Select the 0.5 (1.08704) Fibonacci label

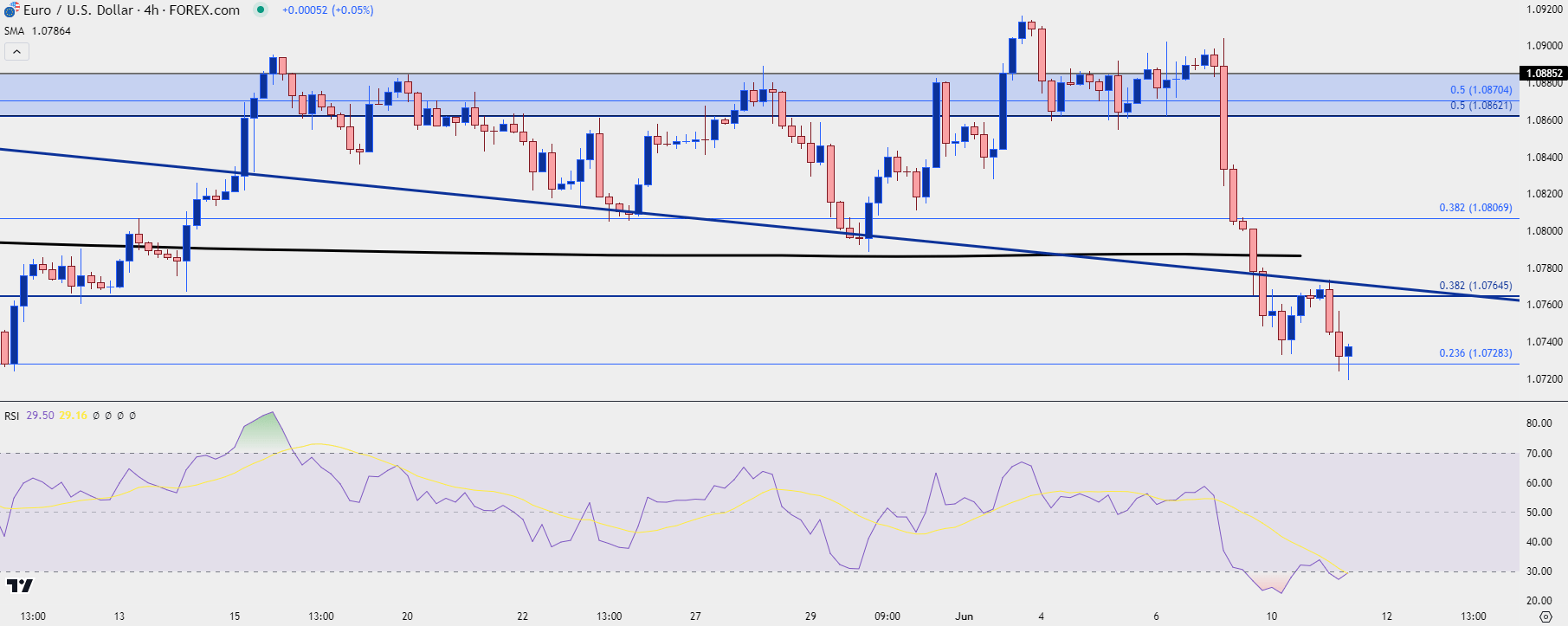(1481, 90)
